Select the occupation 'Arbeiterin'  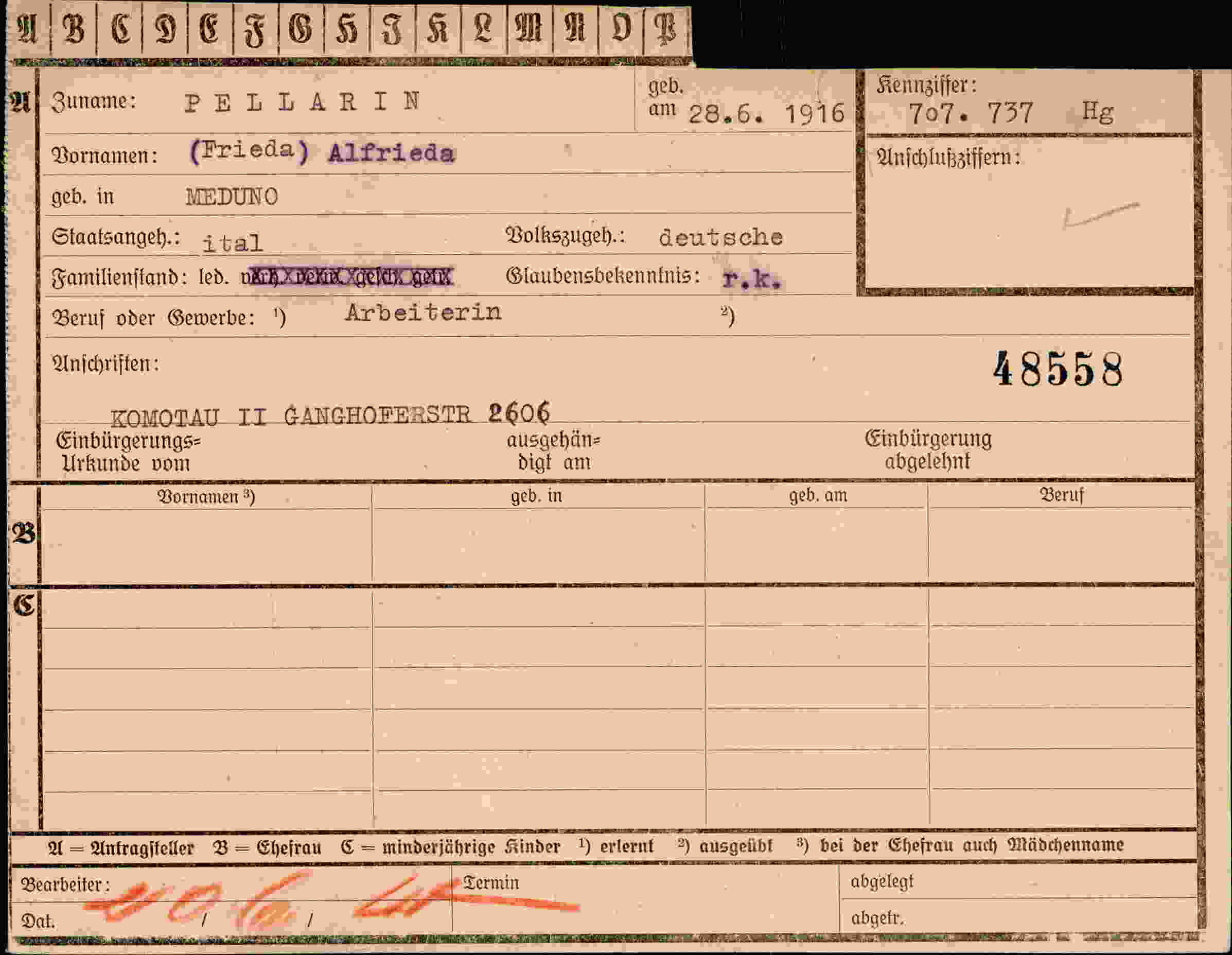pyautogui.click(x=424, y=312)
